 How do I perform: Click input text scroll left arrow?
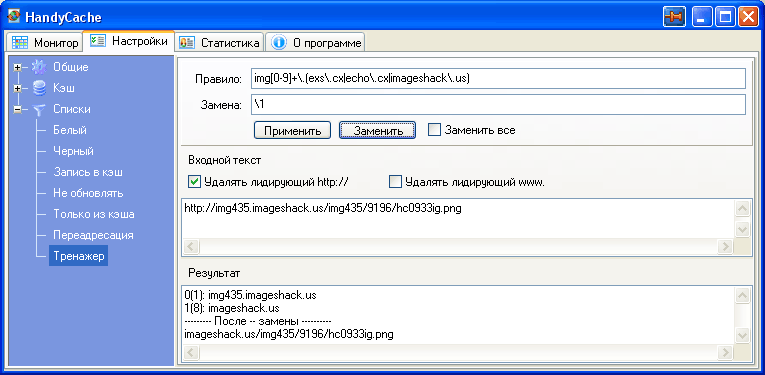(x=190, y=246)
